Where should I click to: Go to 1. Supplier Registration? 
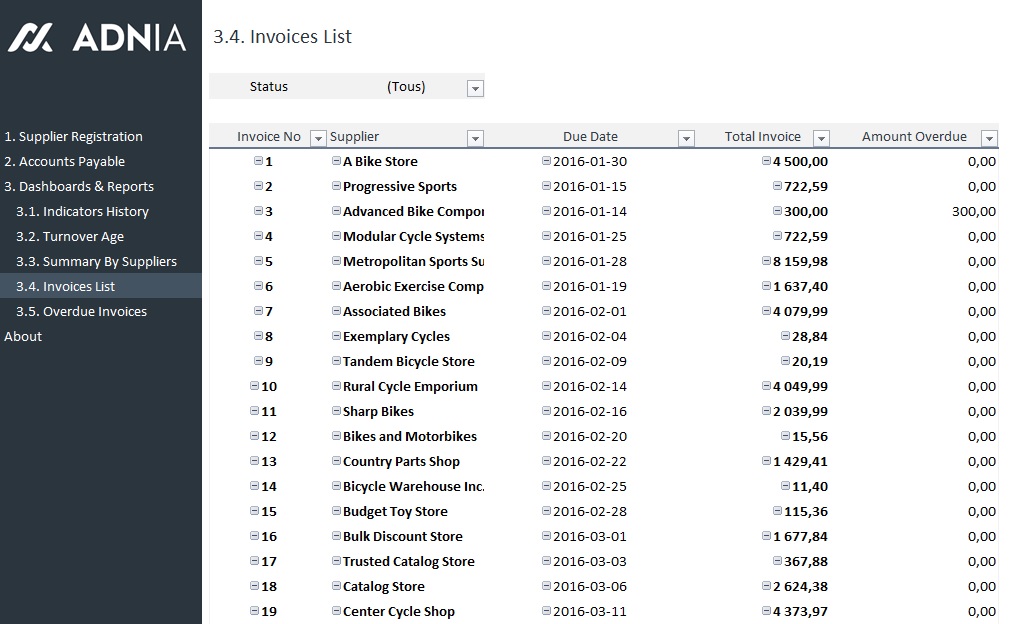(73, 137)
